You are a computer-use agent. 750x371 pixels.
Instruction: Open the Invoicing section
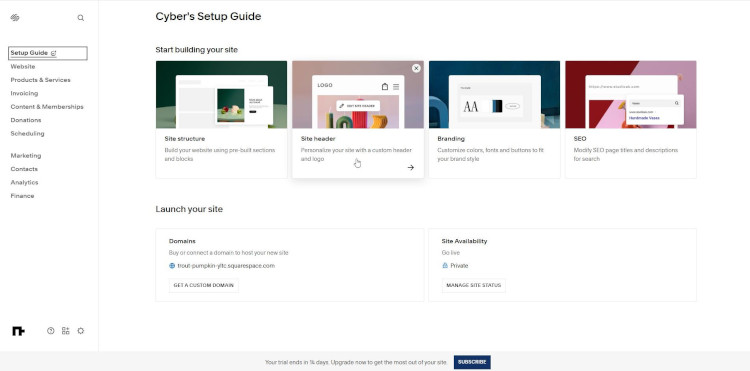pos(24,93)
